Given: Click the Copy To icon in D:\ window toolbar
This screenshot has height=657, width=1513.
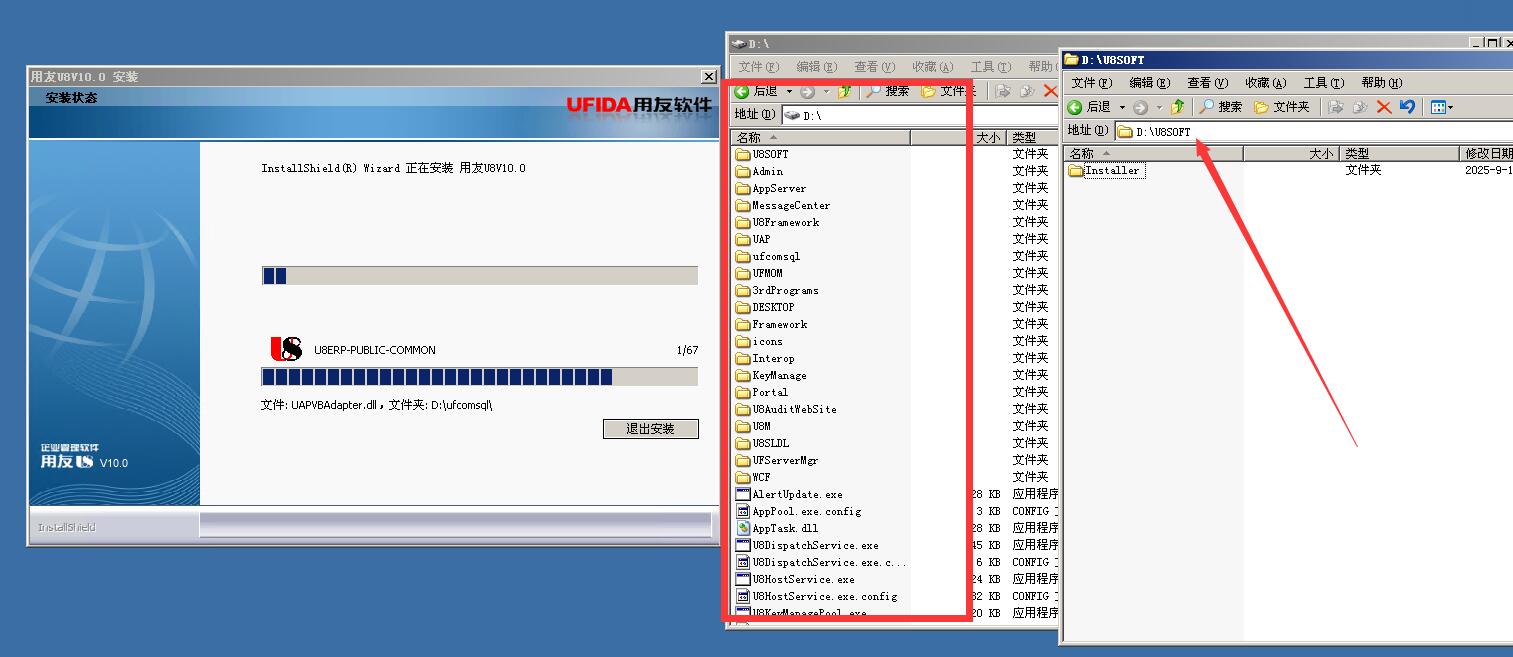Looking at the screenshot, I should [1028, 91].
